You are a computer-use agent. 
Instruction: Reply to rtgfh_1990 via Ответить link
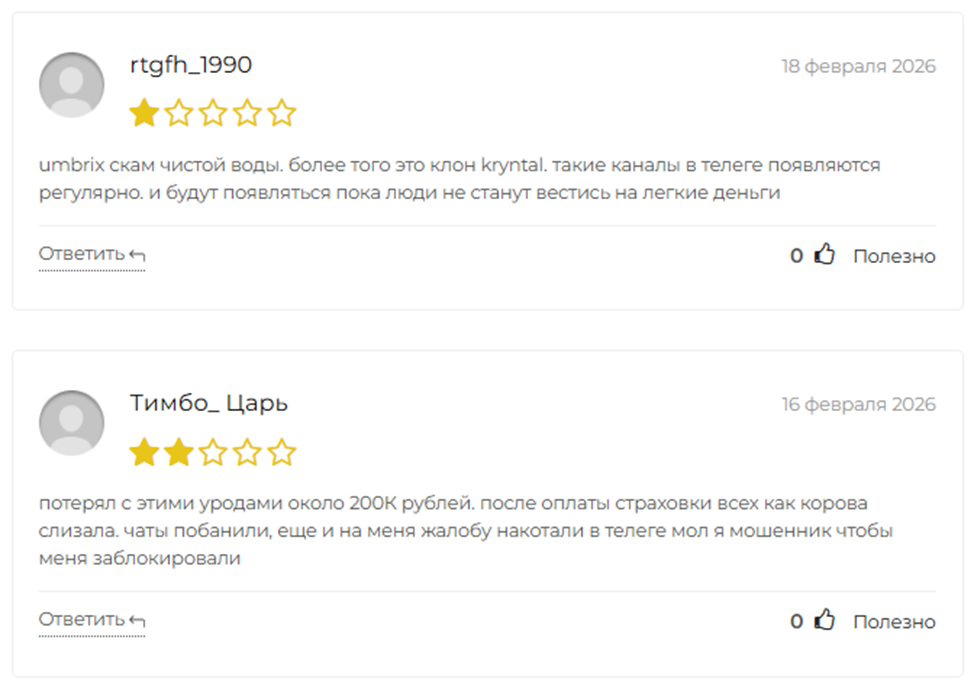tap(82, 254)
